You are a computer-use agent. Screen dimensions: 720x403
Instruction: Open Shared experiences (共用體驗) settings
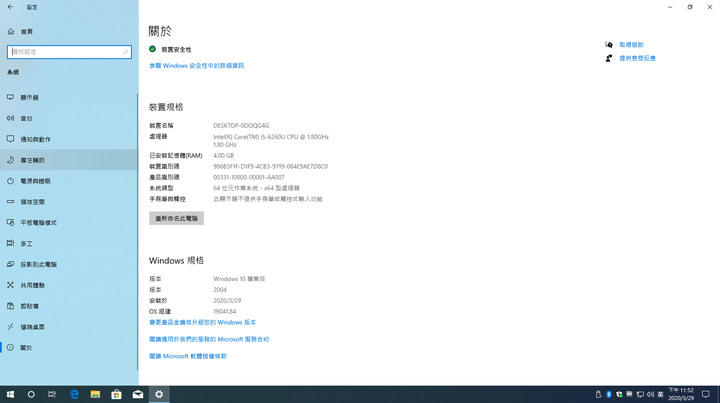tap(69, 285)
